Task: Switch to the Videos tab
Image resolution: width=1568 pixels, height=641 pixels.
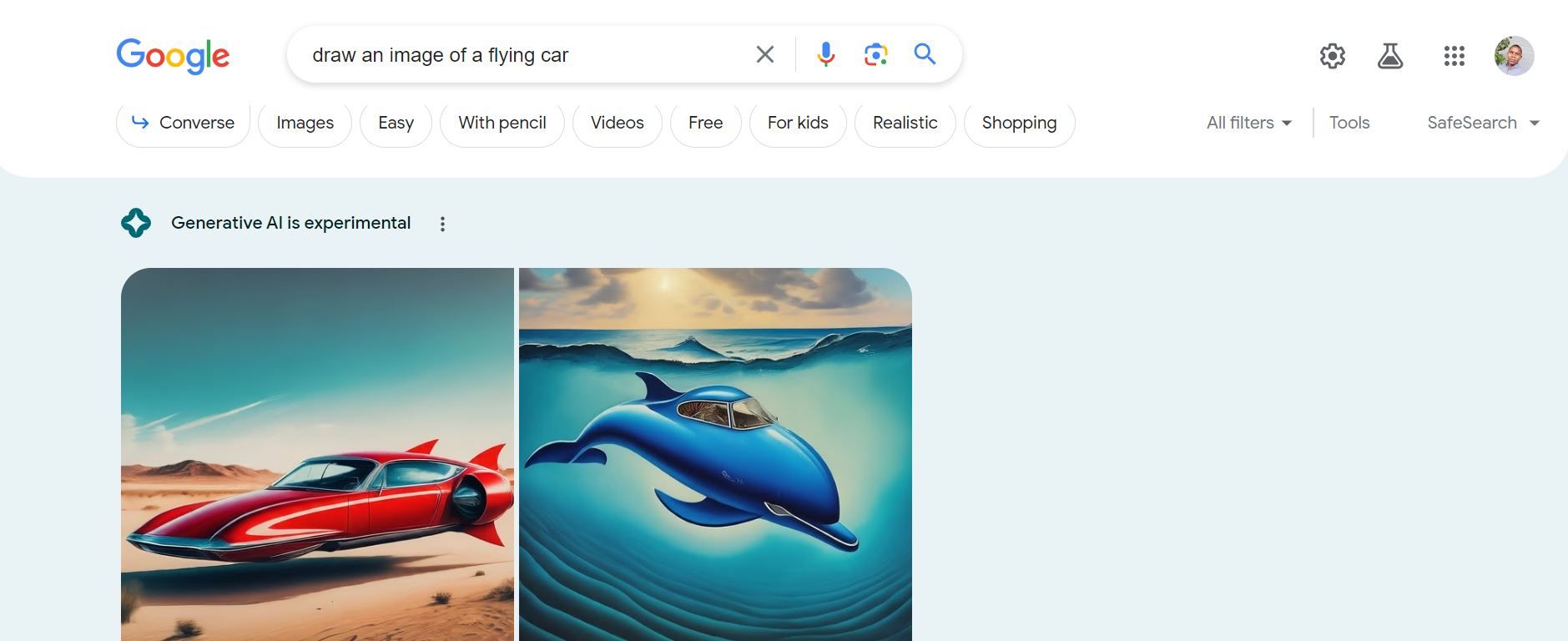Action: point(617,123)
